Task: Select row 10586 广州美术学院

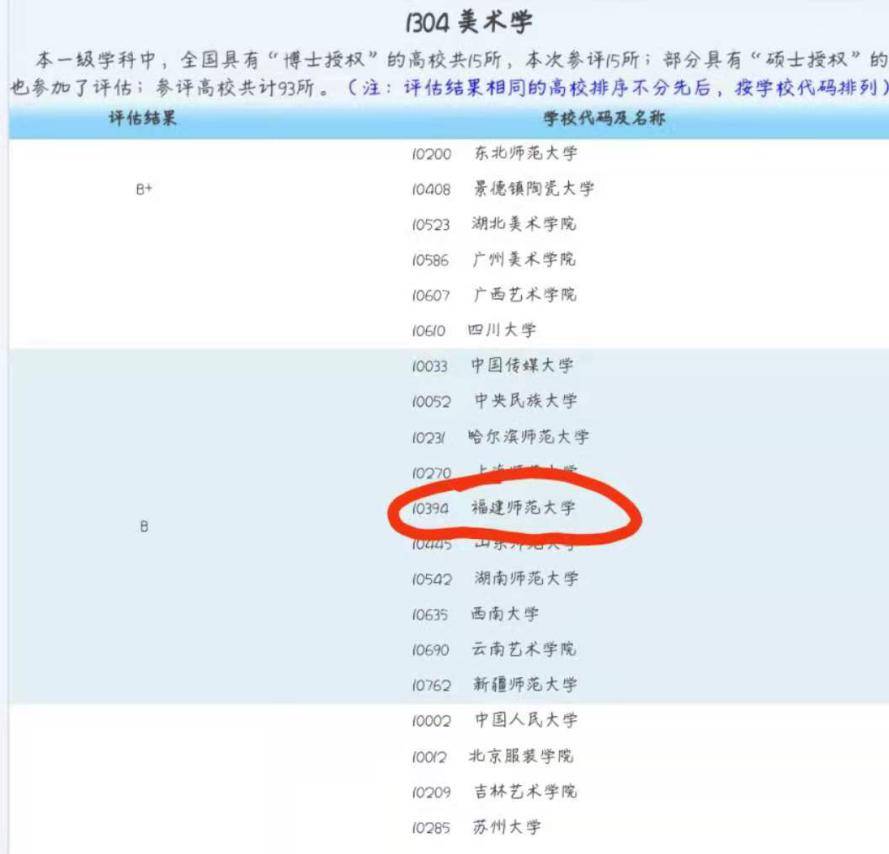Action: click(494, 260)
